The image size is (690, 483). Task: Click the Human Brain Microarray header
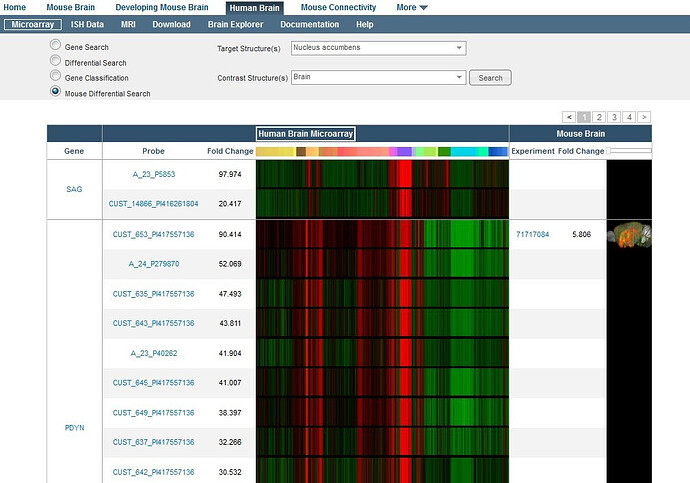coord(305,134)
